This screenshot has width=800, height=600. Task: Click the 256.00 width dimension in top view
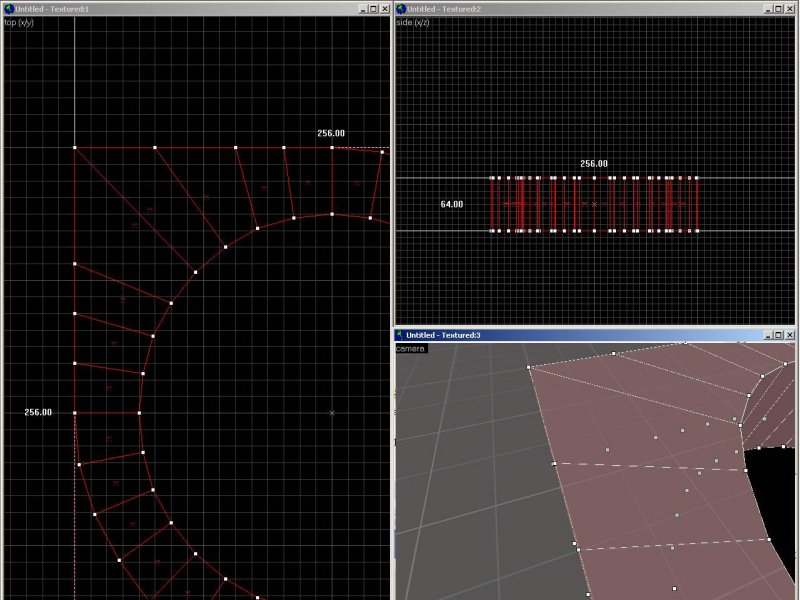coord(331,133)
